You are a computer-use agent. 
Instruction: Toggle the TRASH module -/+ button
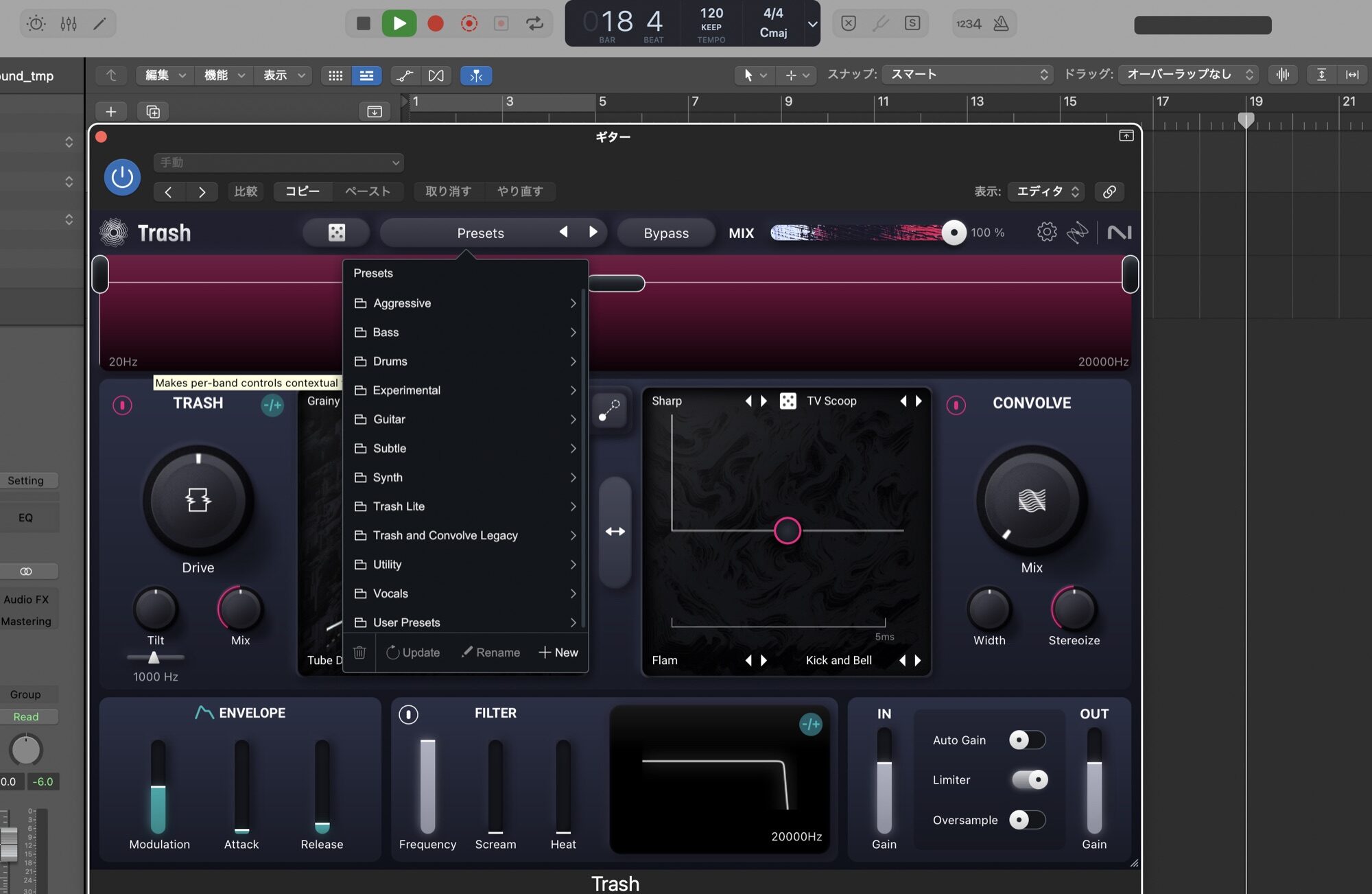272,405
